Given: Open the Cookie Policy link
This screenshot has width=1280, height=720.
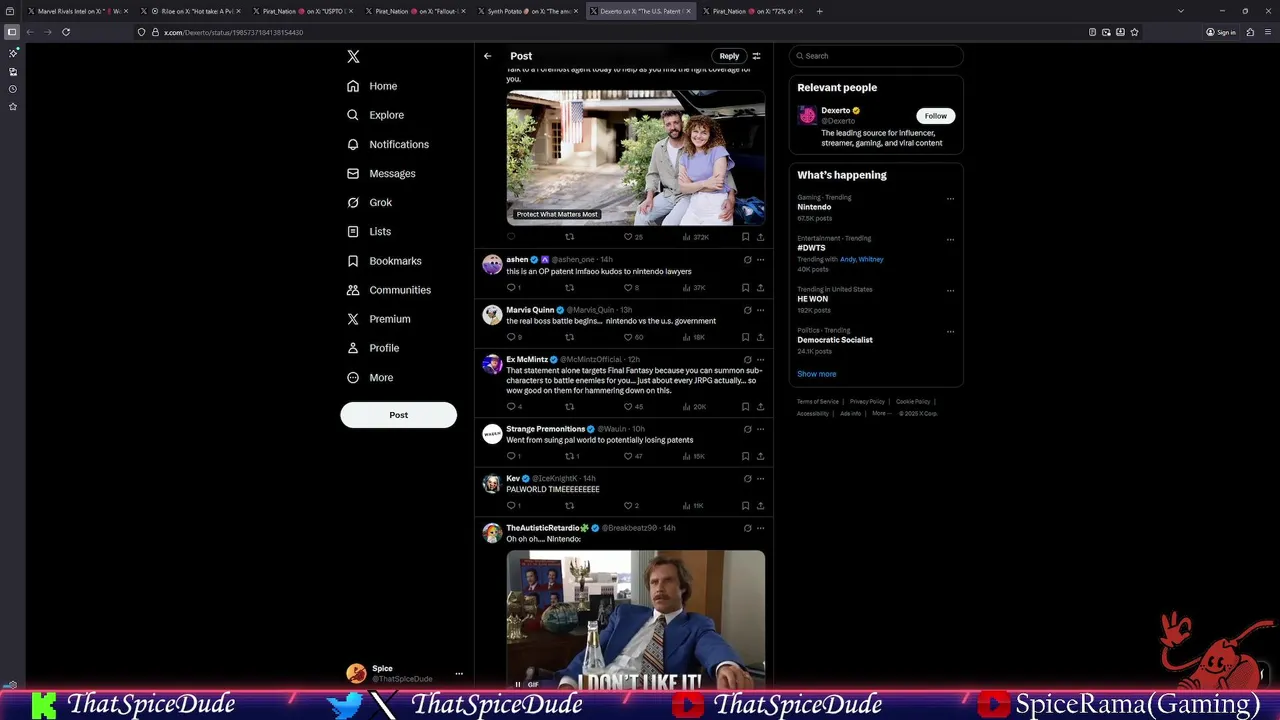Looking at the screenshot, I should (913, 402).
